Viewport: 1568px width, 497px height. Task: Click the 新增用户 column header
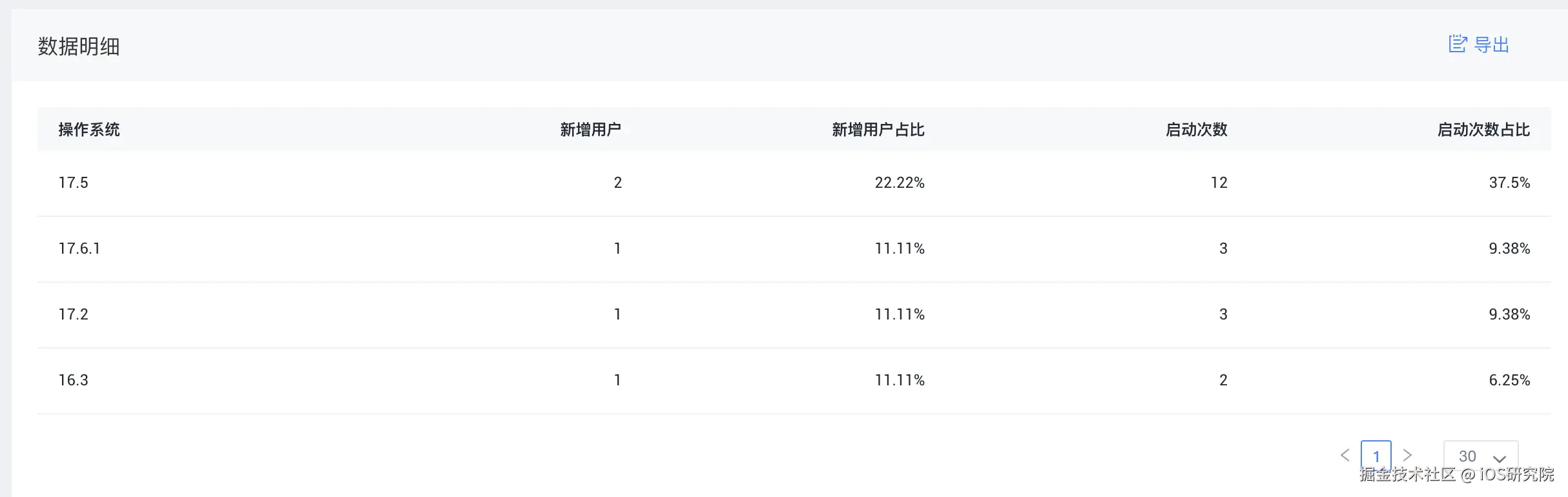(x=590, y=130)
